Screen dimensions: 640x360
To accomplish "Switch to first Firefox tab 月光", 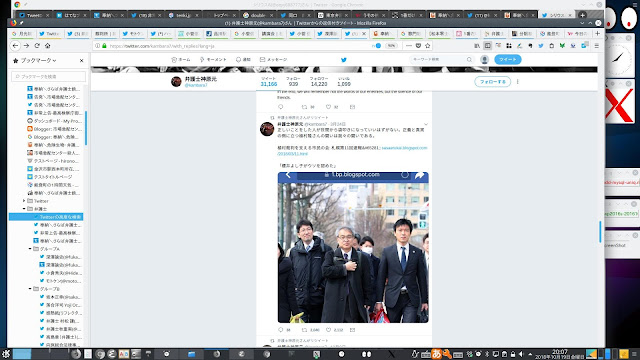I will coord(23,34).
